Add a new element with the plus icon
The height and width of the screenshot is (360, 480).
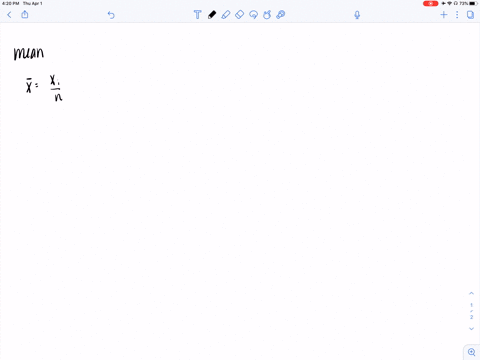(x=444, y=15)
